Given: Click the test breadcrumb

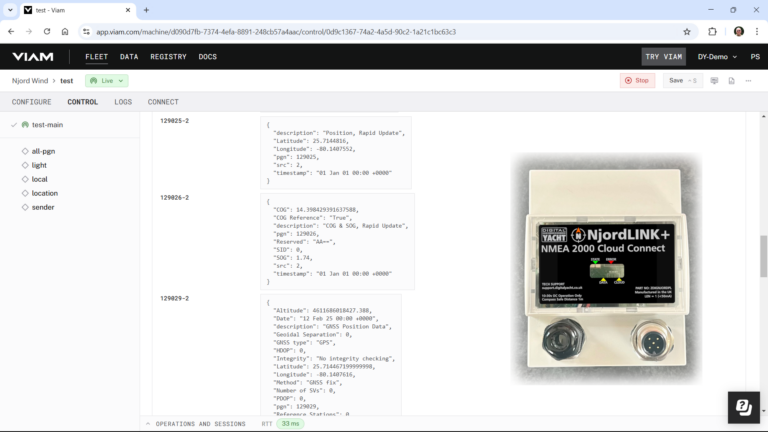Looking at the screenshot, I should (x=67, y=81).
